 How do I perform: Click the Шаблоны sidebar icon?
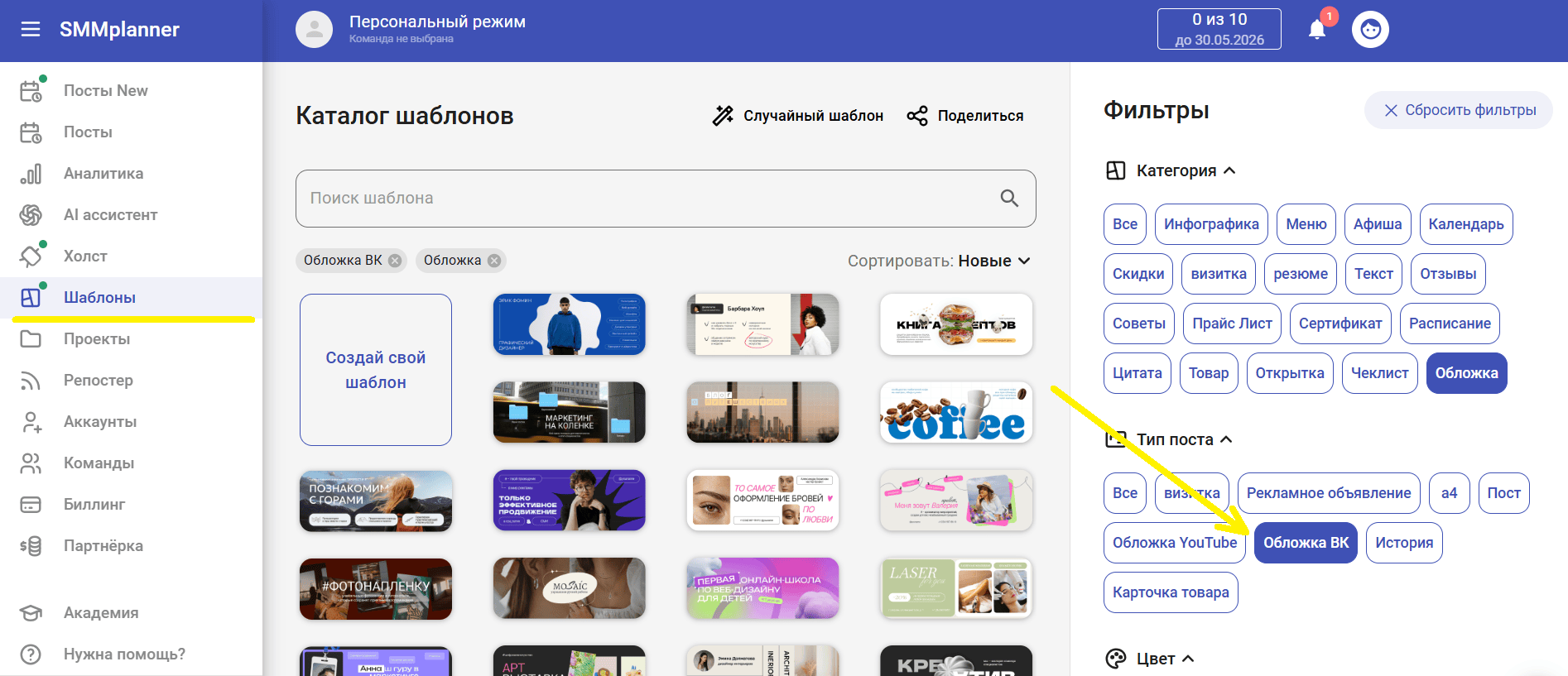[x=31, y=298]
